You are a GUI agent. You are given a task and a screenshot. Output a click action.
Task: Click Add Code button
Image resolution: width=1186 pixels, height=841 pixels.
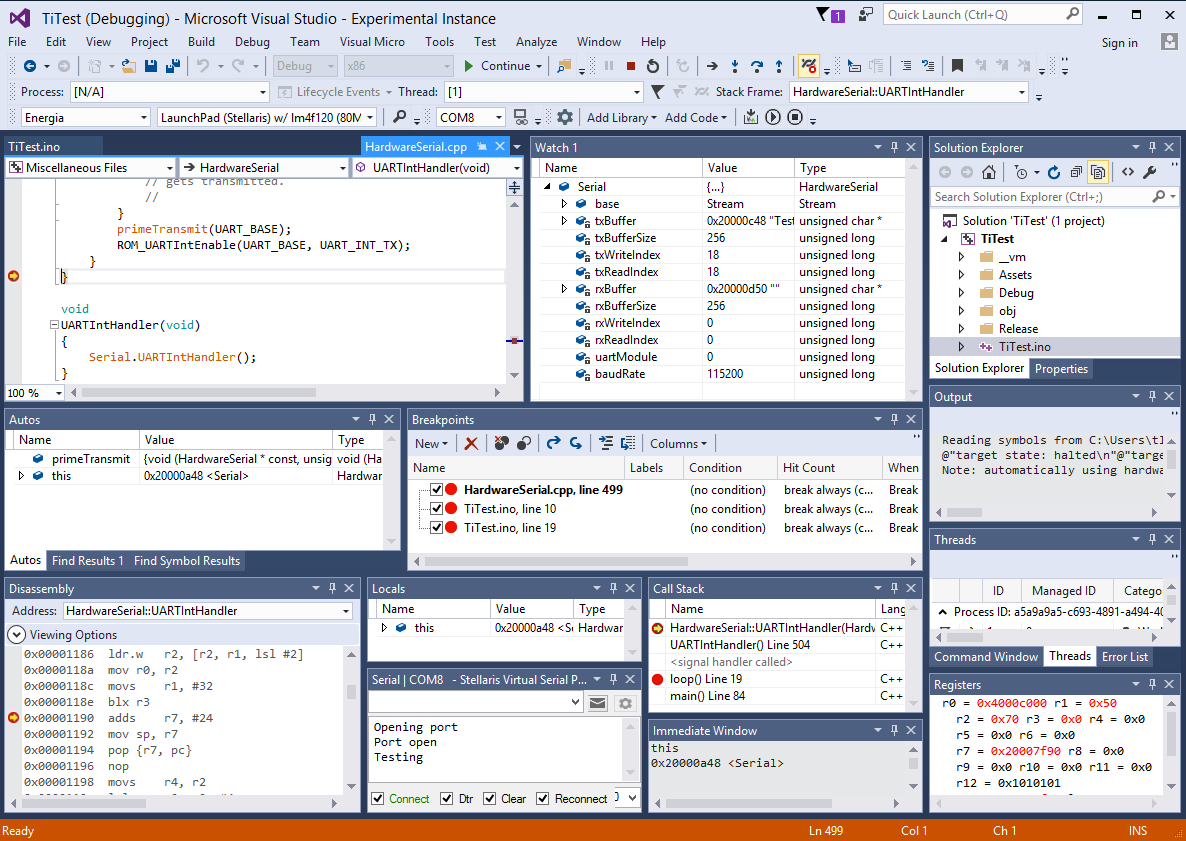pos(695,117)
